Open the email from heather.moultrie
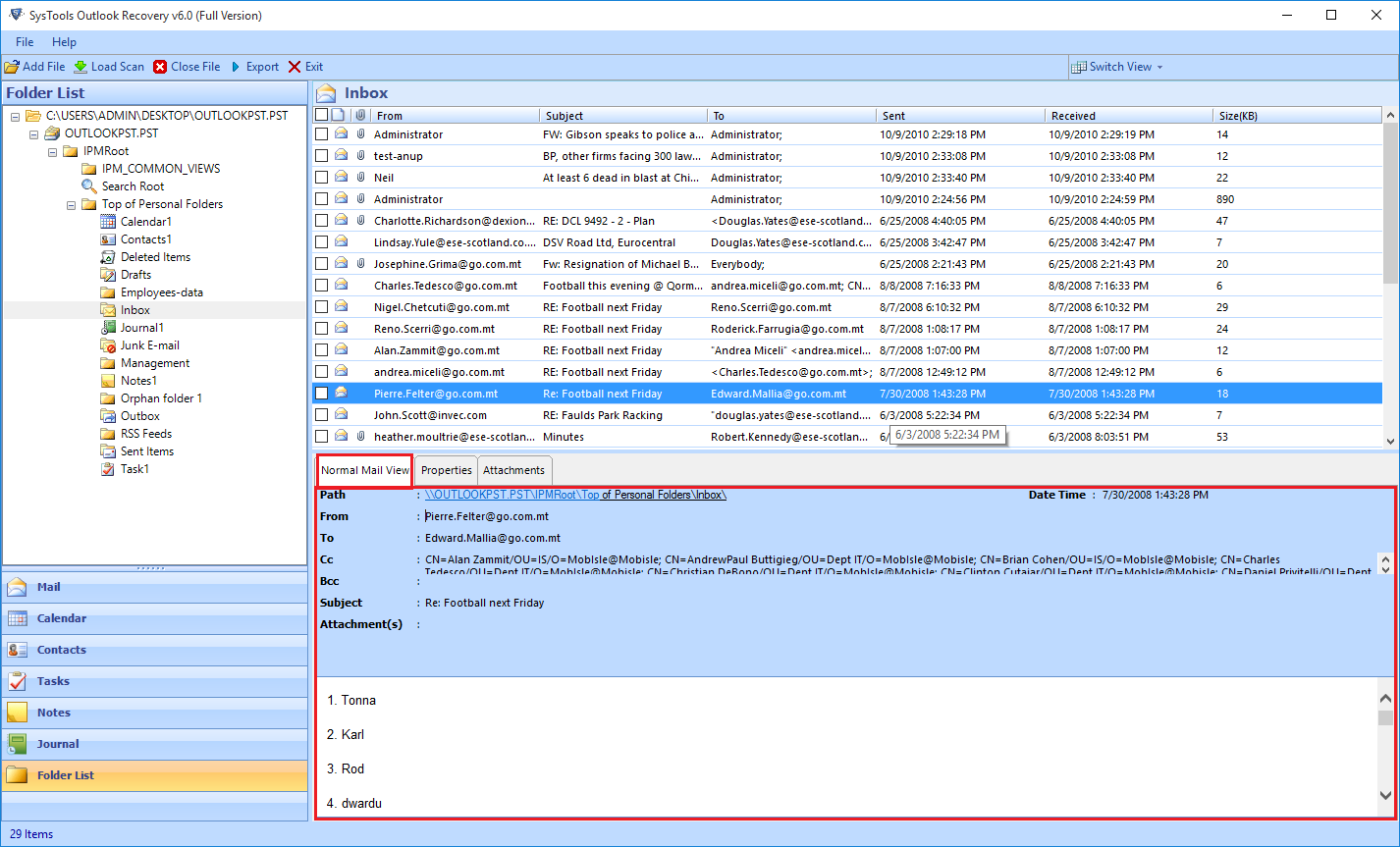The image size is (1400, 847). click(x=848, y=437)
